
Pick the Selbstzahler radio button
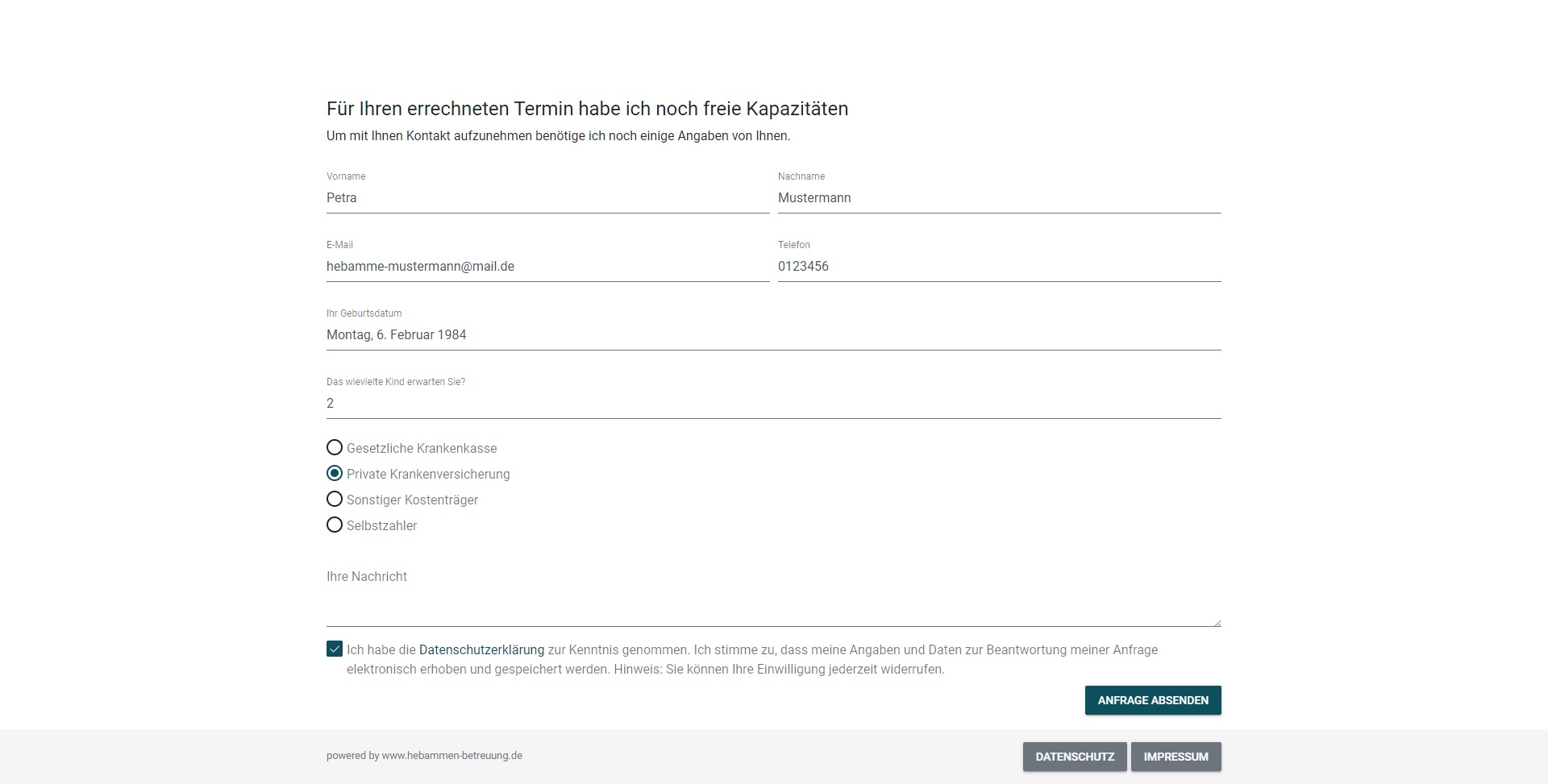pos(335,525)
